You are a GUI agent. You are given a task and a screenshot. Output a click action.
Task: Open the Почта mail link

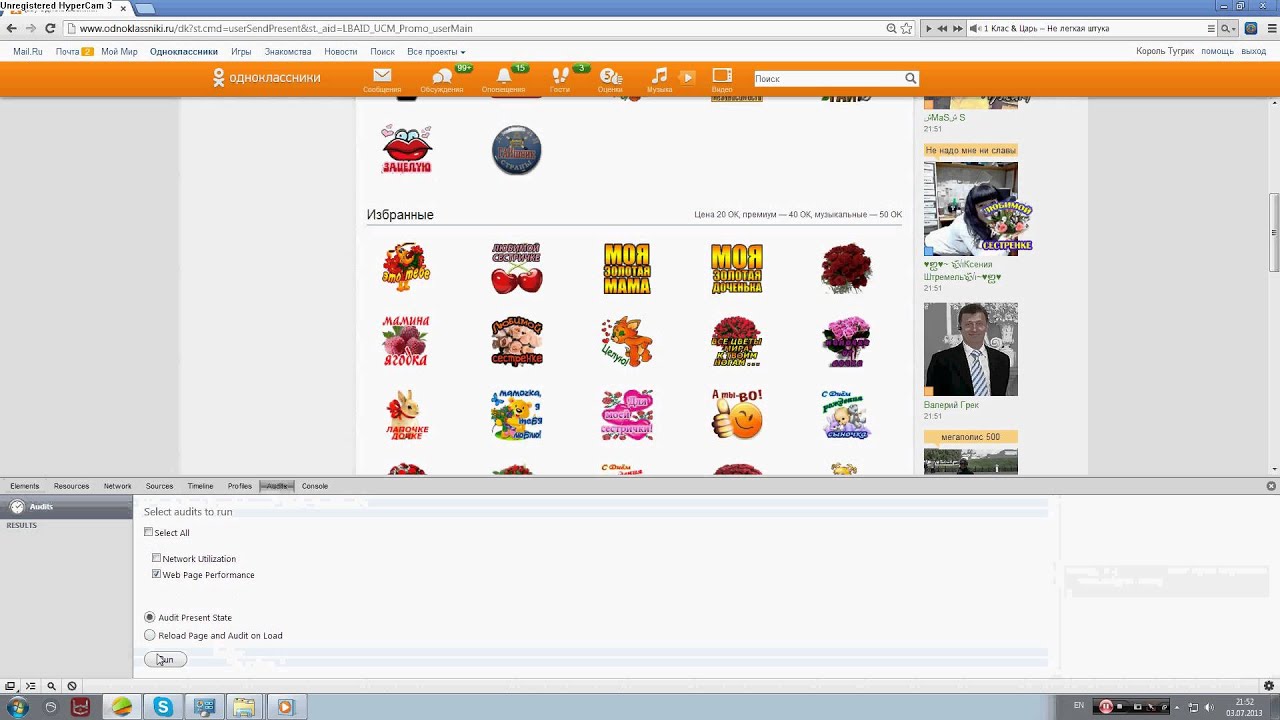click(x=67, y=52)
